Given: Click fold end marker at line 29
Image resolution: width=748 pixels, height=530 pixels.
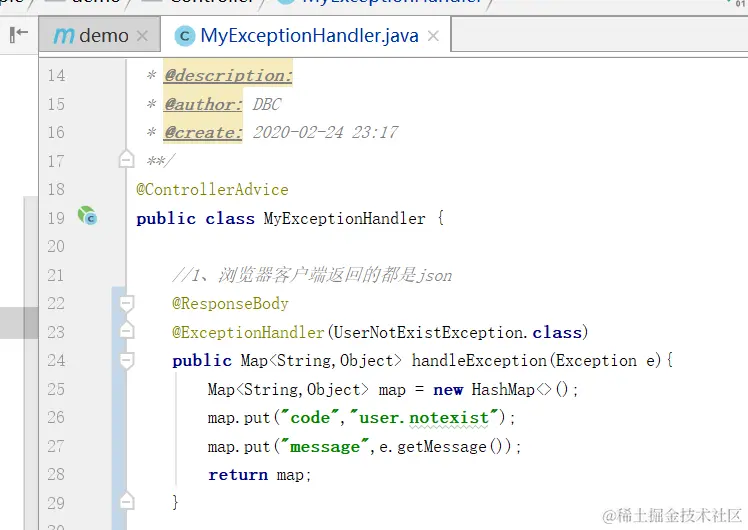Looking at the screenshot, I should (126, 501).
